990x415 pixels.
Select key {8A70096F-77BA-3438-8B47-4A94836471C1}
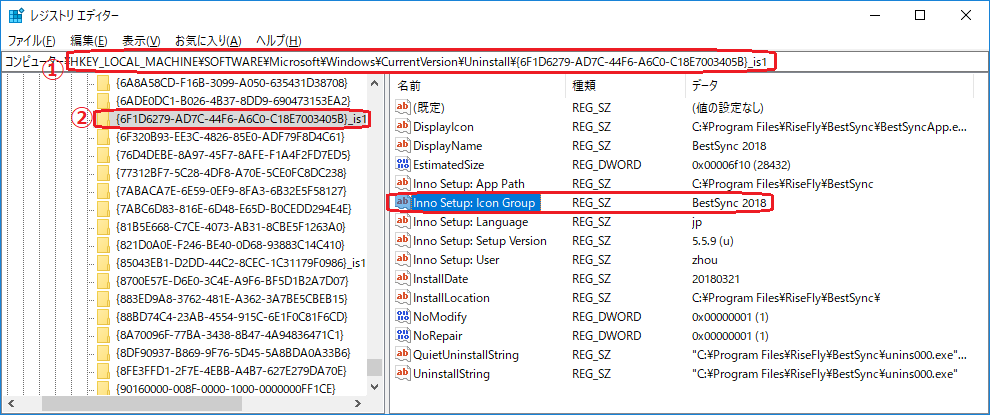(x=230, y=334)
